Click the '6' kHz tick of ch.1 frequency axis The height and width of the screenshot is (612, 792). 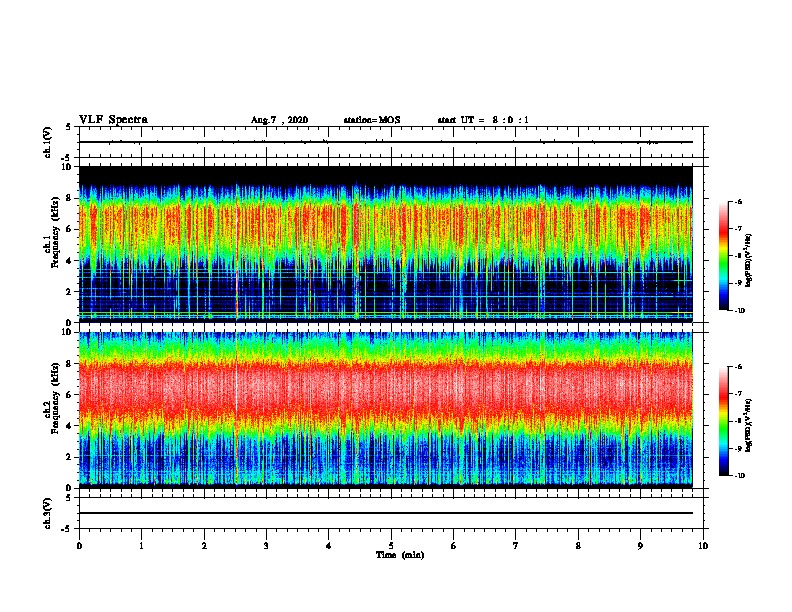pyautogui.click(x=70, y=229)
